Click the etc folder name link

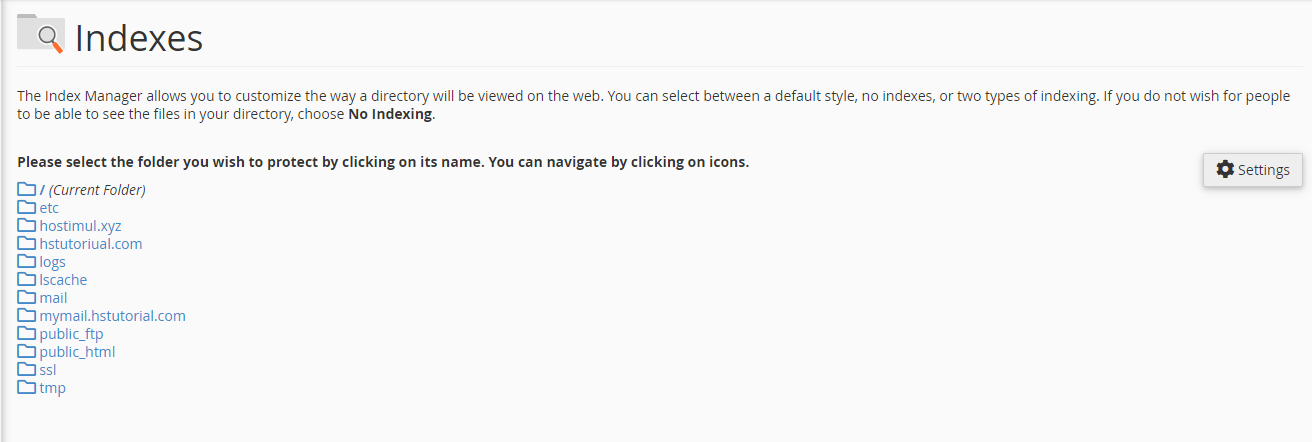click(x=49, y=208)
